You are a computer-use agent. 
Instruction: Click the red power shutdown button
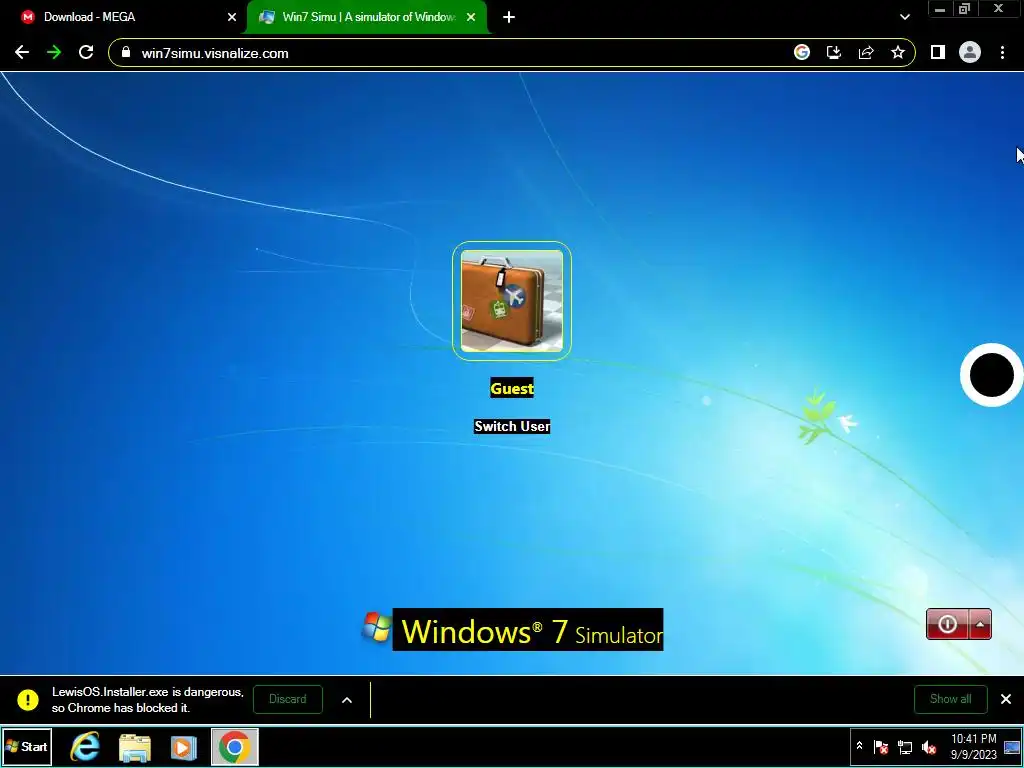[947, 624]
